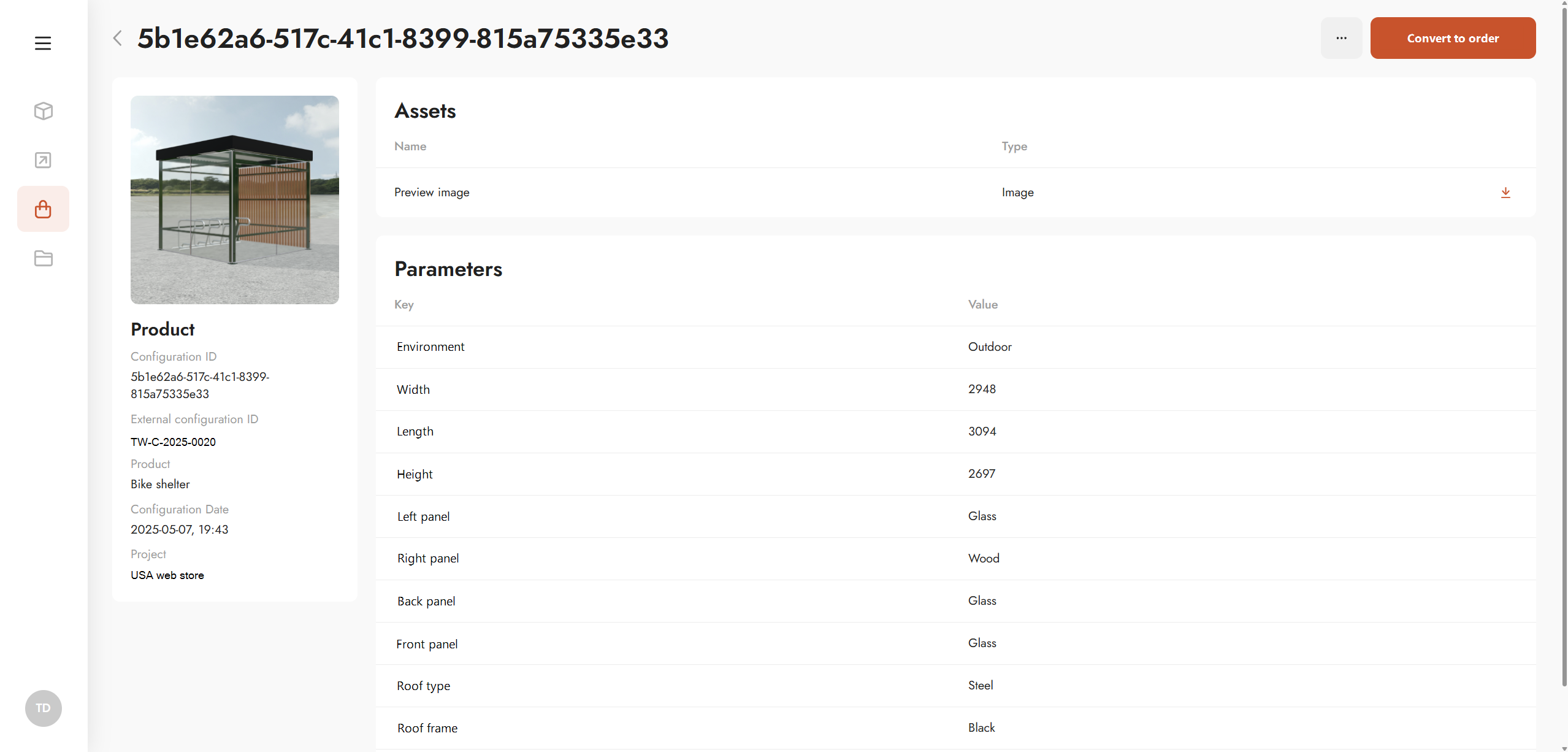The image size is (1568, 752).
Task: Open the TD user avatar
Action: [43, 708]
